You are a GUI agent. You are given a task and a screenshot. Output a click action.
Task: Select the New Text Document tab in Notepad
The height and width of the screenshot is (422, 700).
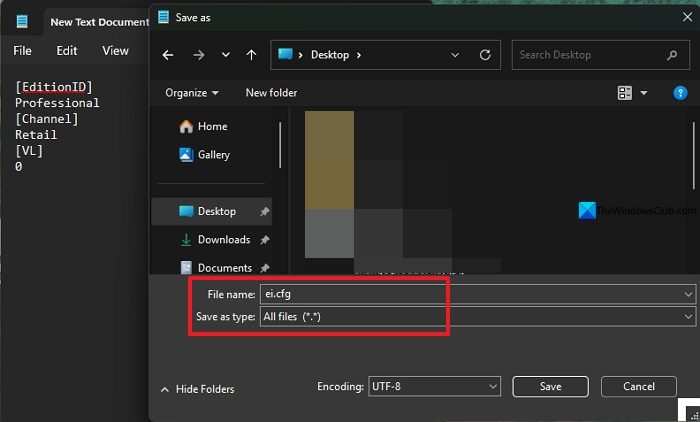point(97,22)
